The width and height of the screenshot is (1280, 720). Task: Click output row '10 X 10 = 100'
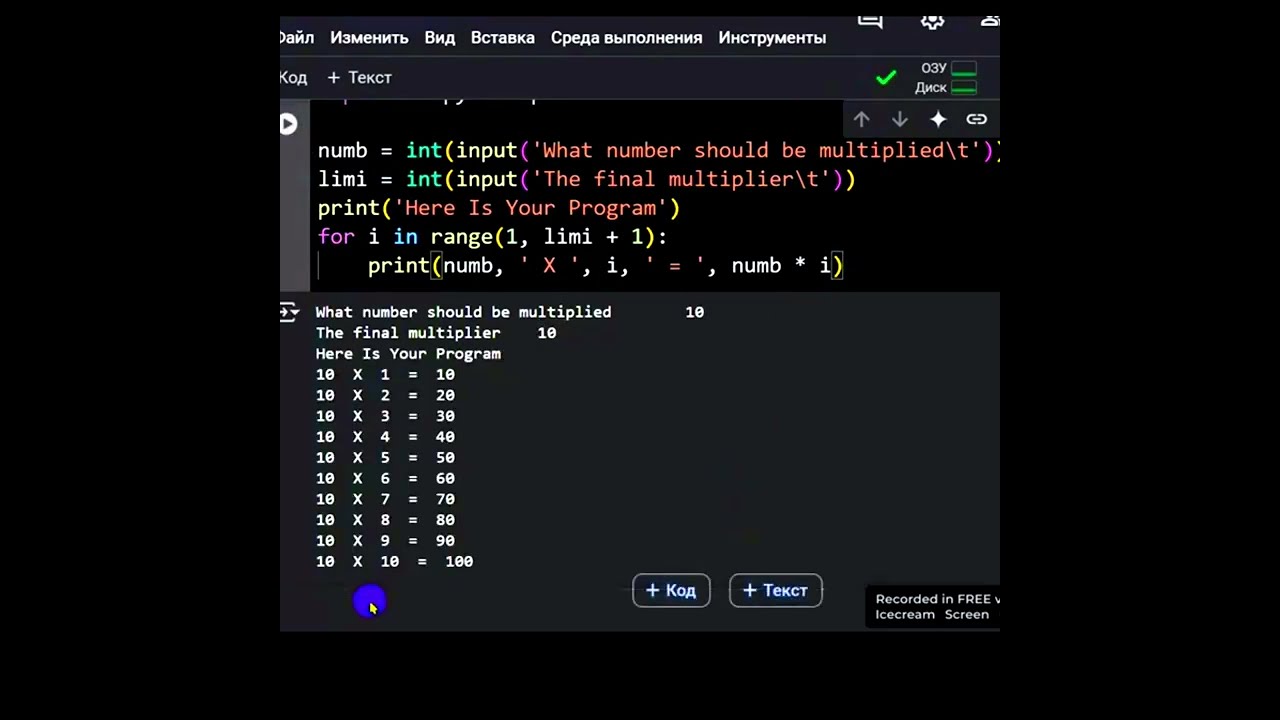point(394,562)
